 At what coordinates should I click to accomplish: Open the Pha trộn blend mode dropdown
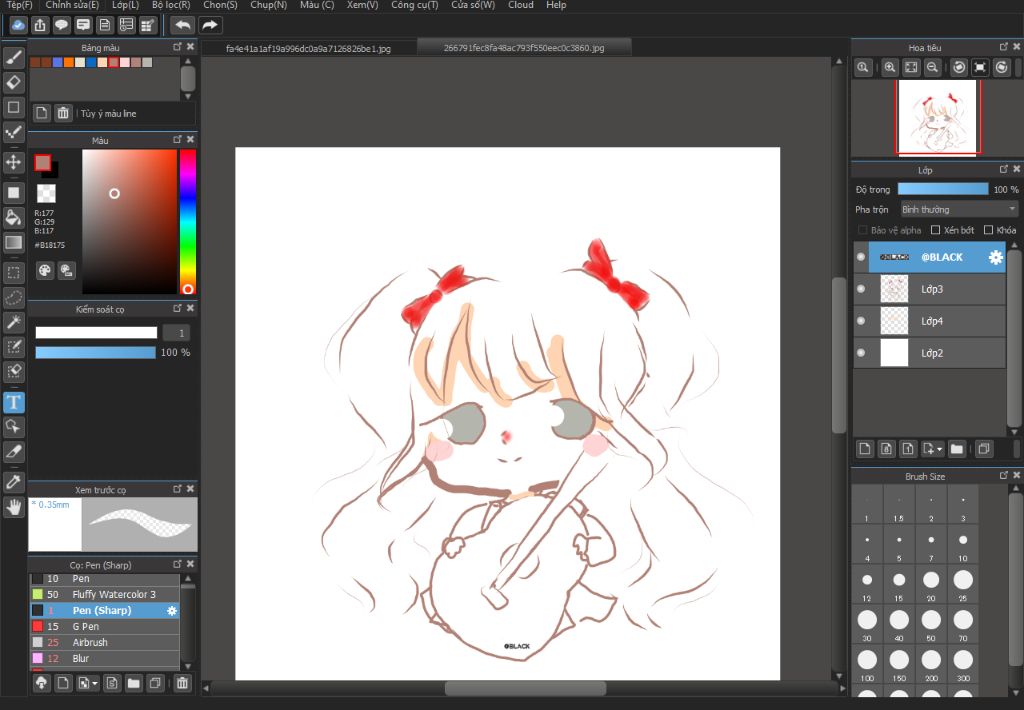click(x=959, y=210)
